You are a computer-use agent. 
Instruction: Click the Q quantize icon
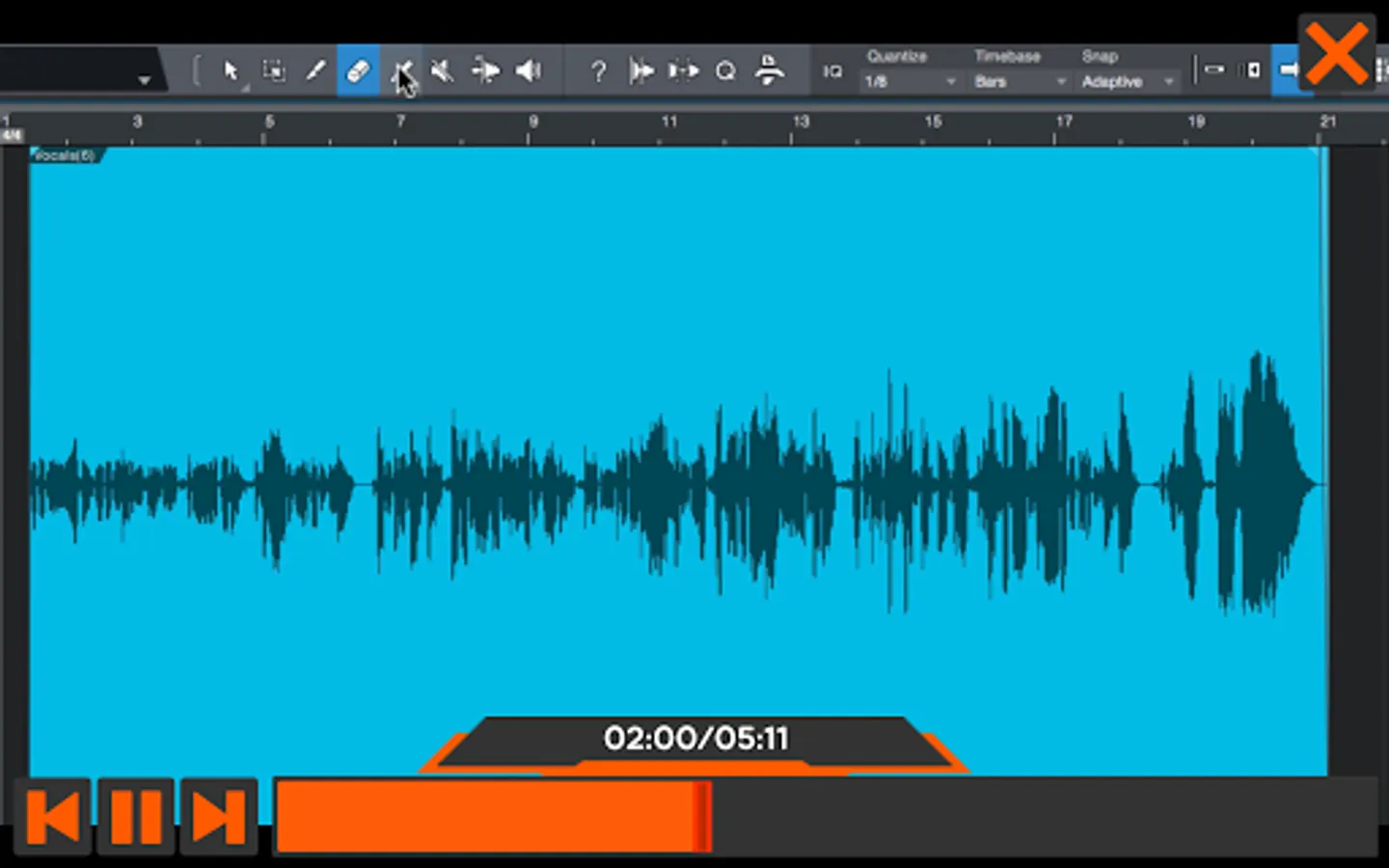click(x=726, y=70)
